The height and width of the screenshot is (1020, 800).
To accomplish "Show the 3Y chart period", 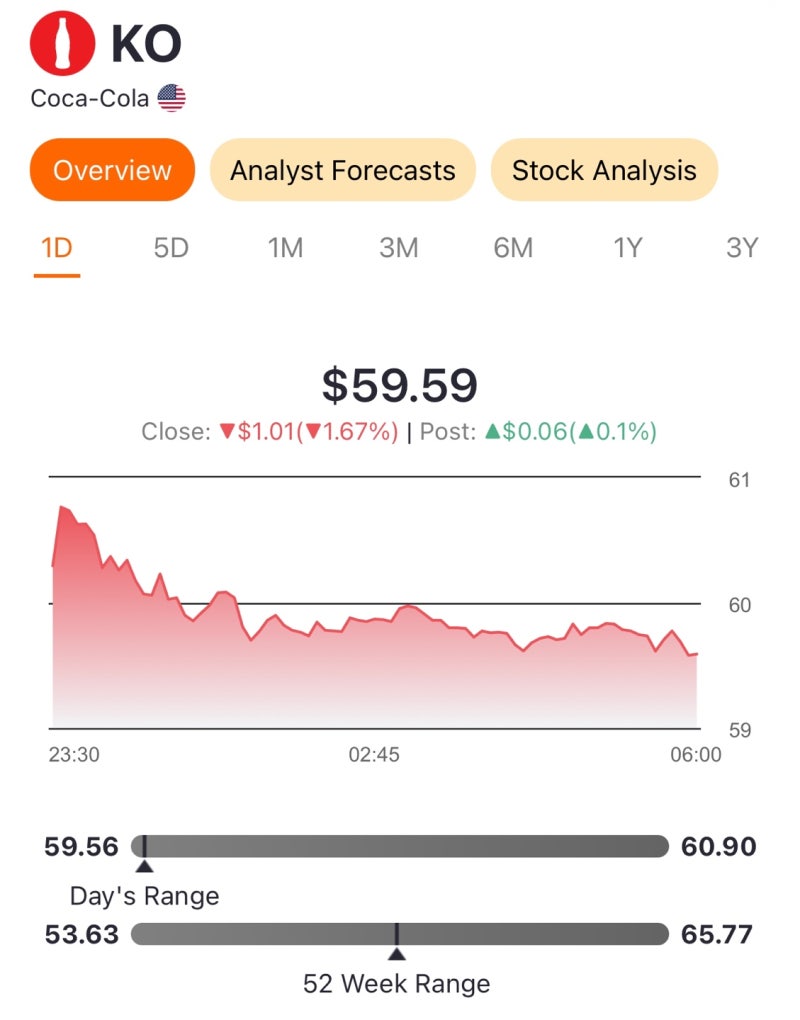I will (742, 248).
